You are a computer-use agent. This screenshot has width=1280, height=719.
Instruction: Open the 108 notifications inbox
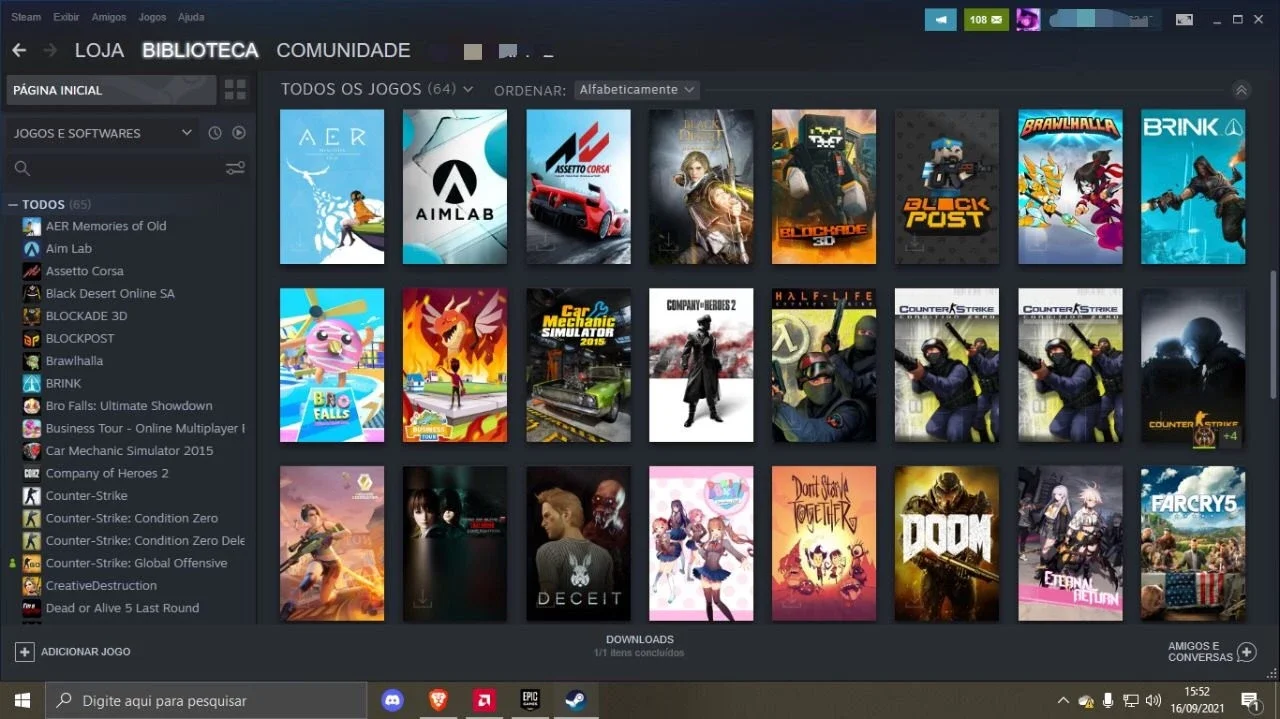point(986,19)
